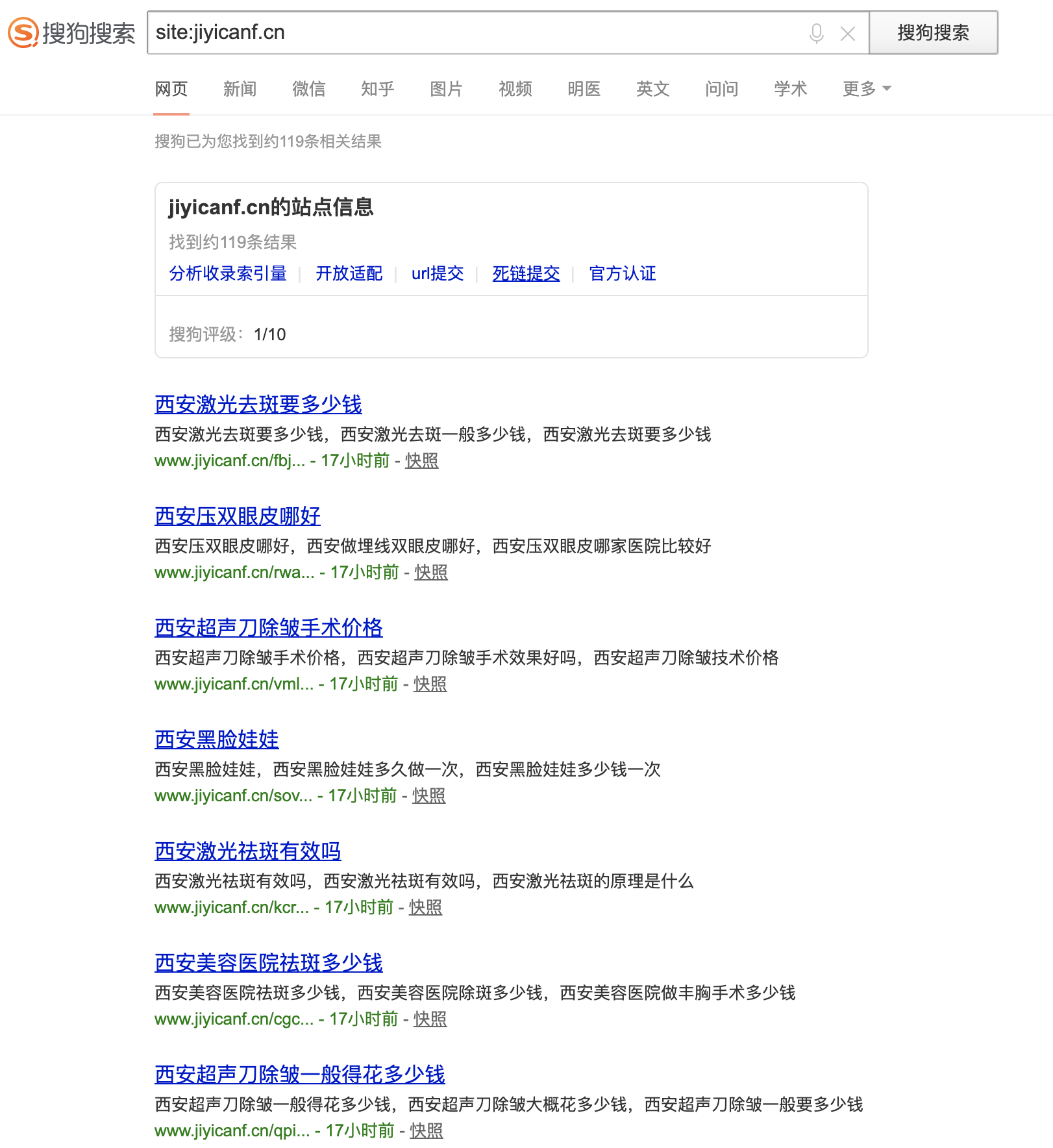Open the 问问 tab
The width and height of the screenshot is (1053, 1148).
pos(722,89)
